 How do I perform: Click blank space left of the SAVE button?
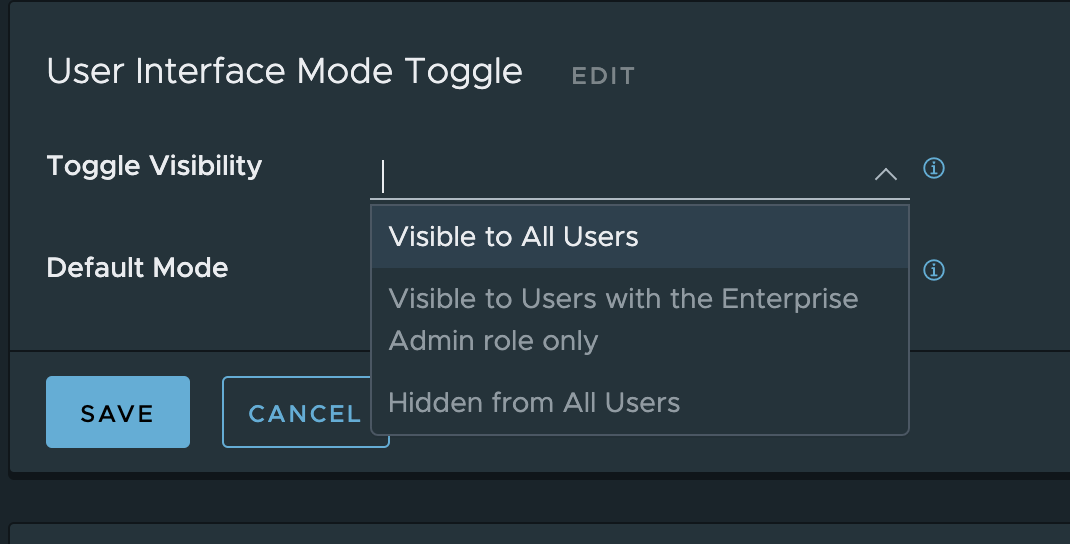point(27,412)
